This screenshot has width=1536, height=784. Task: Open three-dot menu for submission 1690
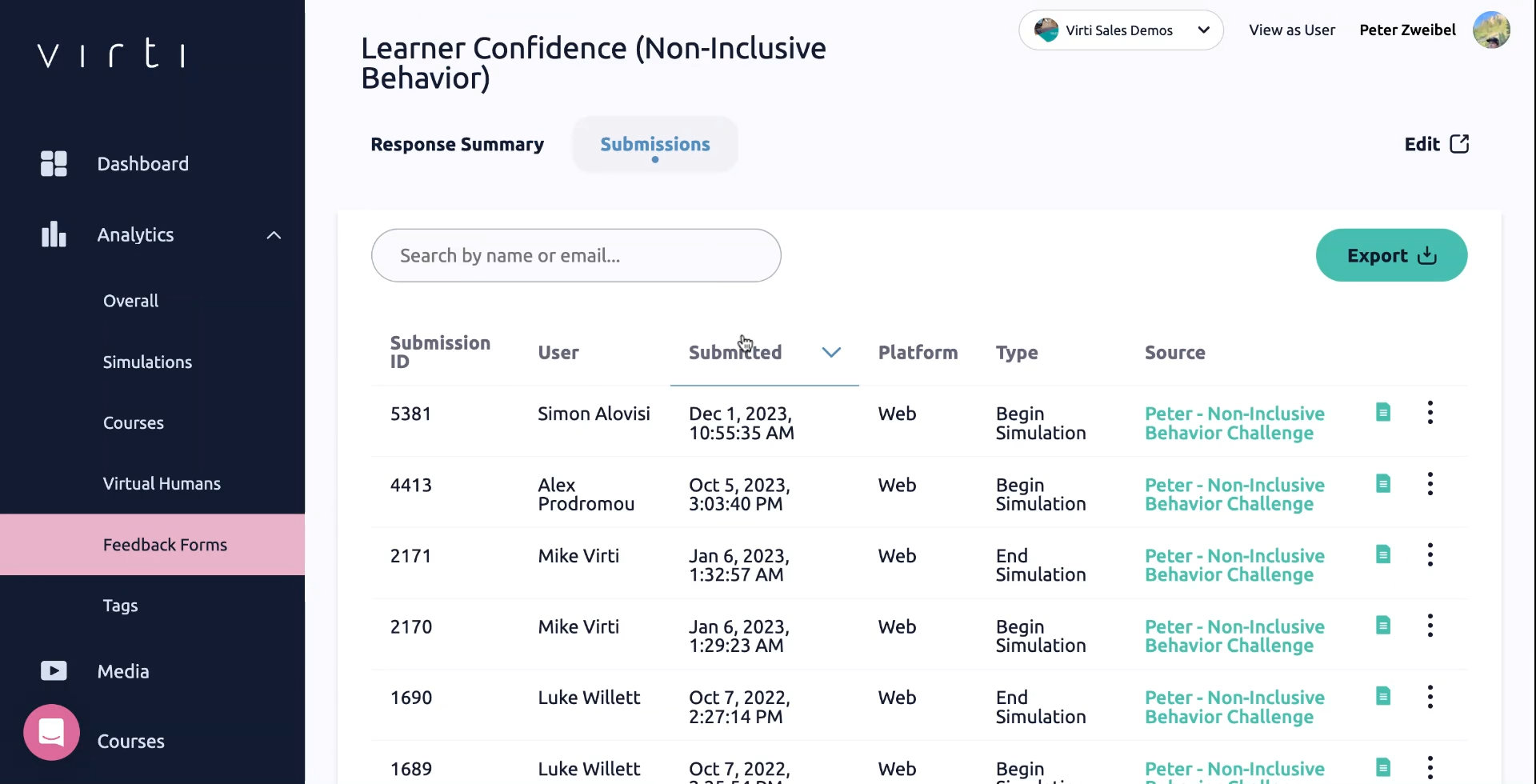click(x=1430, y=697)
